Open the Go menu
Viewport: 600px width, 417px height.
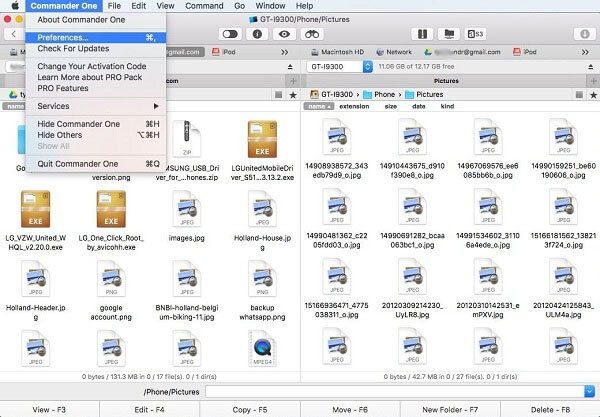[x=240, y=6]
